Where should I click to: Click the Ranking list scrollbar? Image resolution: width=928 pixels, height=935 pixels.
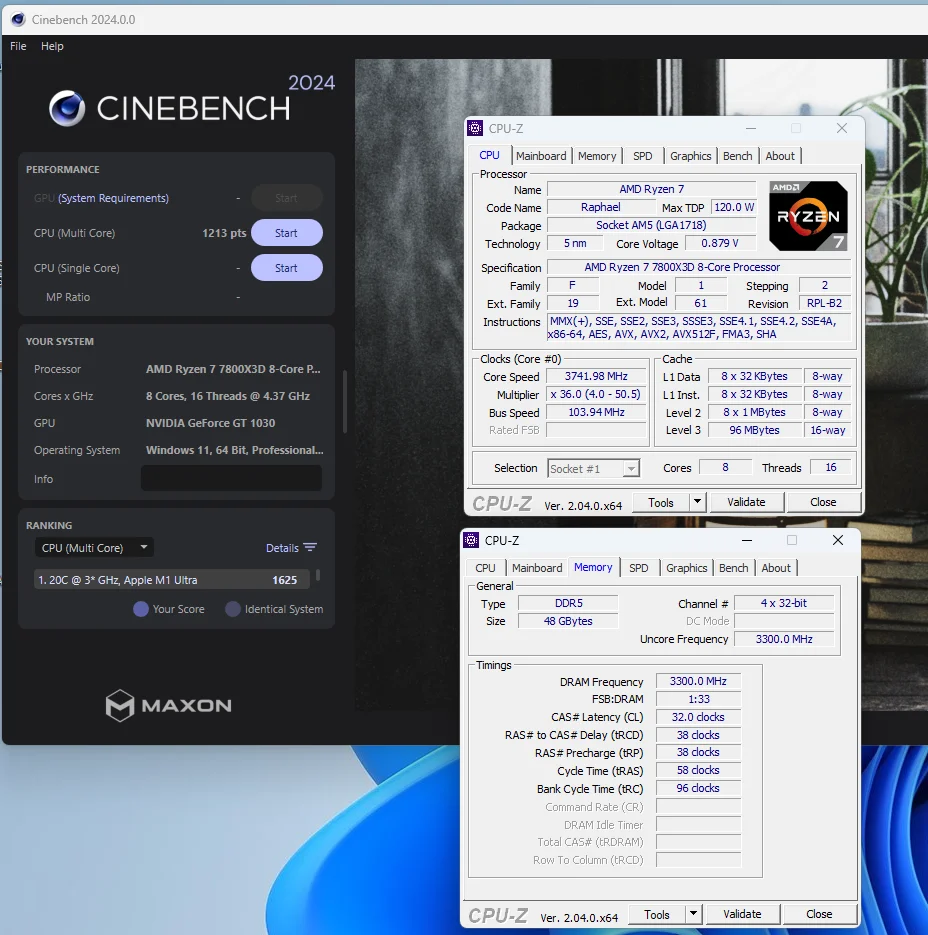coord(318,575)
